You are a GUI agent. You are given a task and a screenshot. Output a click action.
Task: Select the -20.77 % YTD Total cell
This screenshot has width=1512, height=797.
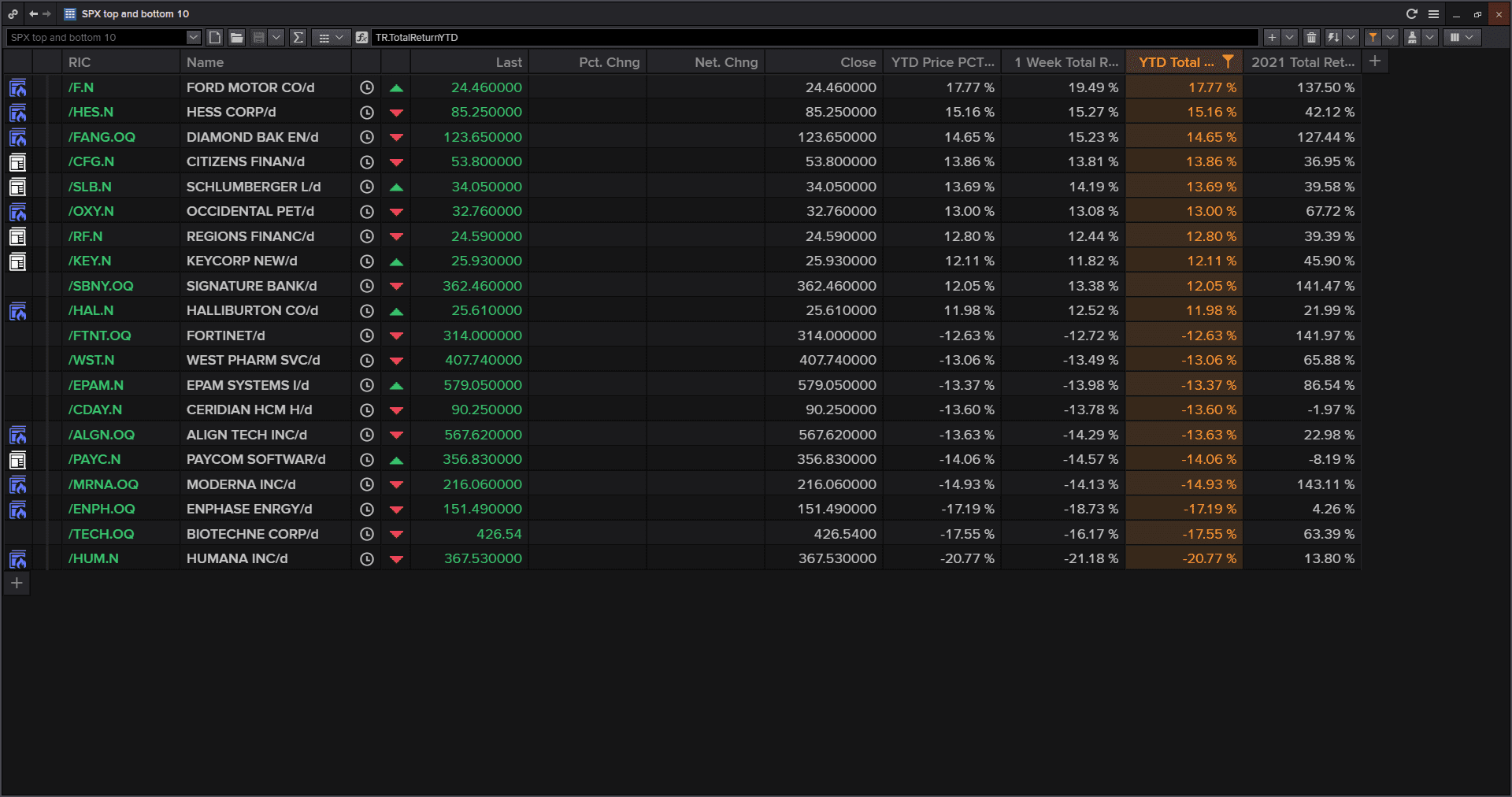click(1184, 558)
